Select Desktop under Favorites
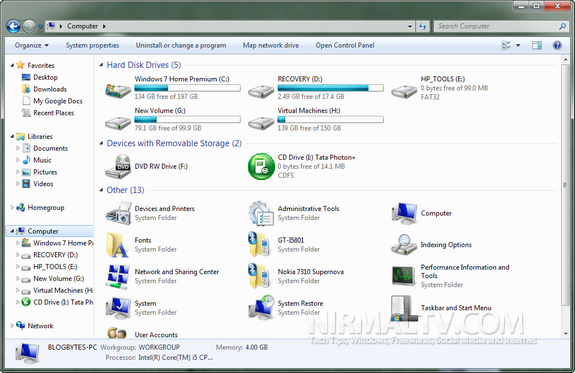 (x=45, y=77)
